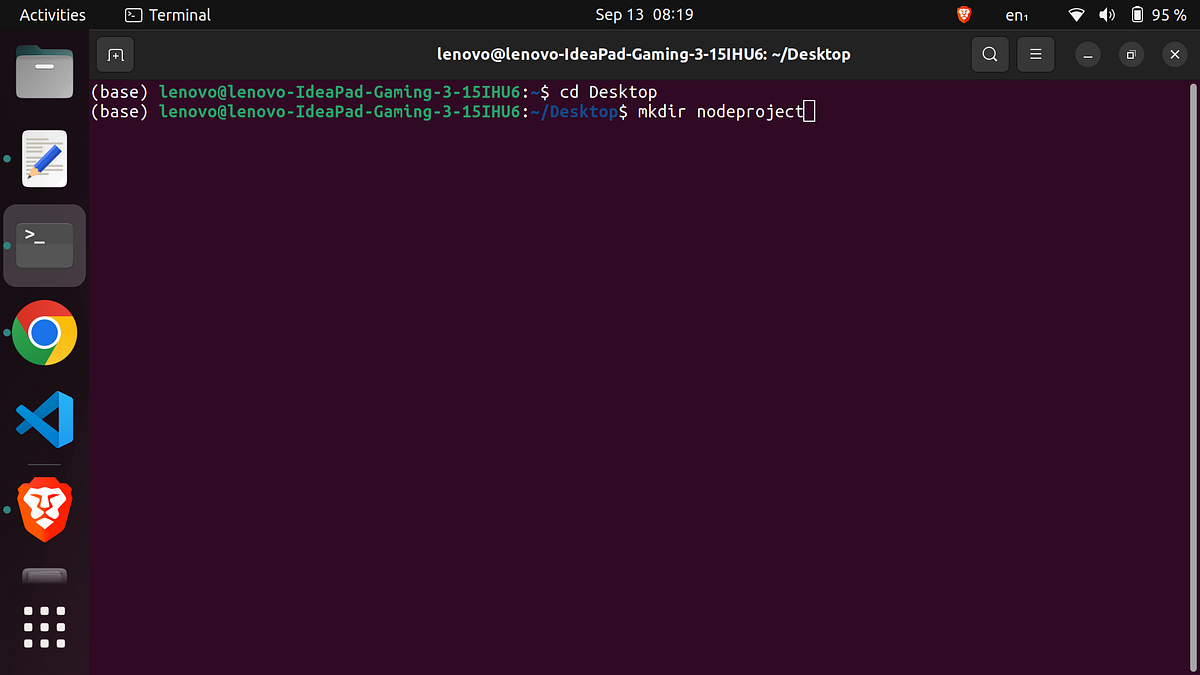Show the Applications grid
The width and height of the screenshot is (1200, 675).
tap(44, 627)
